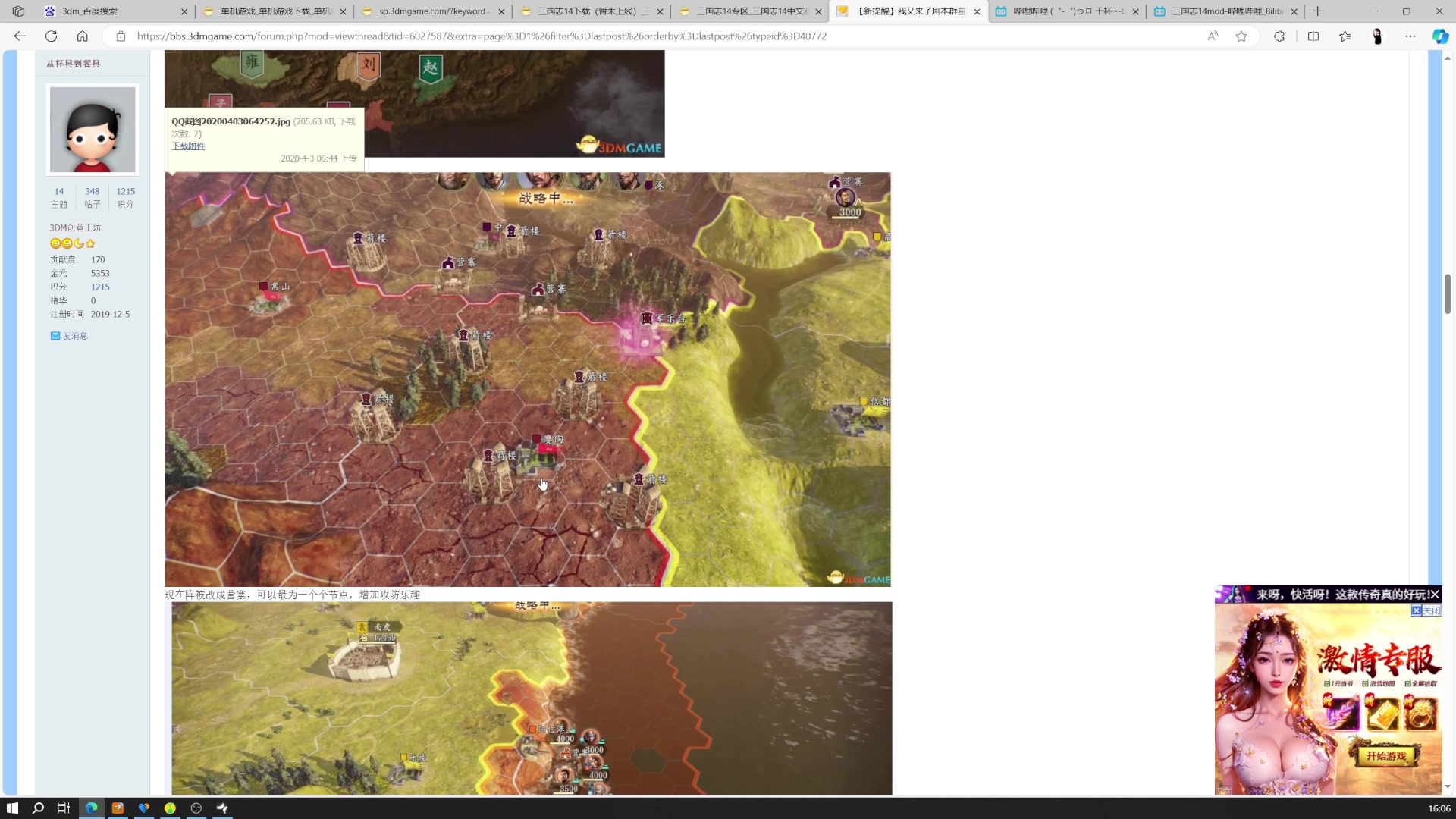Click the user rank star icons
Screen dimensions: 1456x819
[73, 243]
